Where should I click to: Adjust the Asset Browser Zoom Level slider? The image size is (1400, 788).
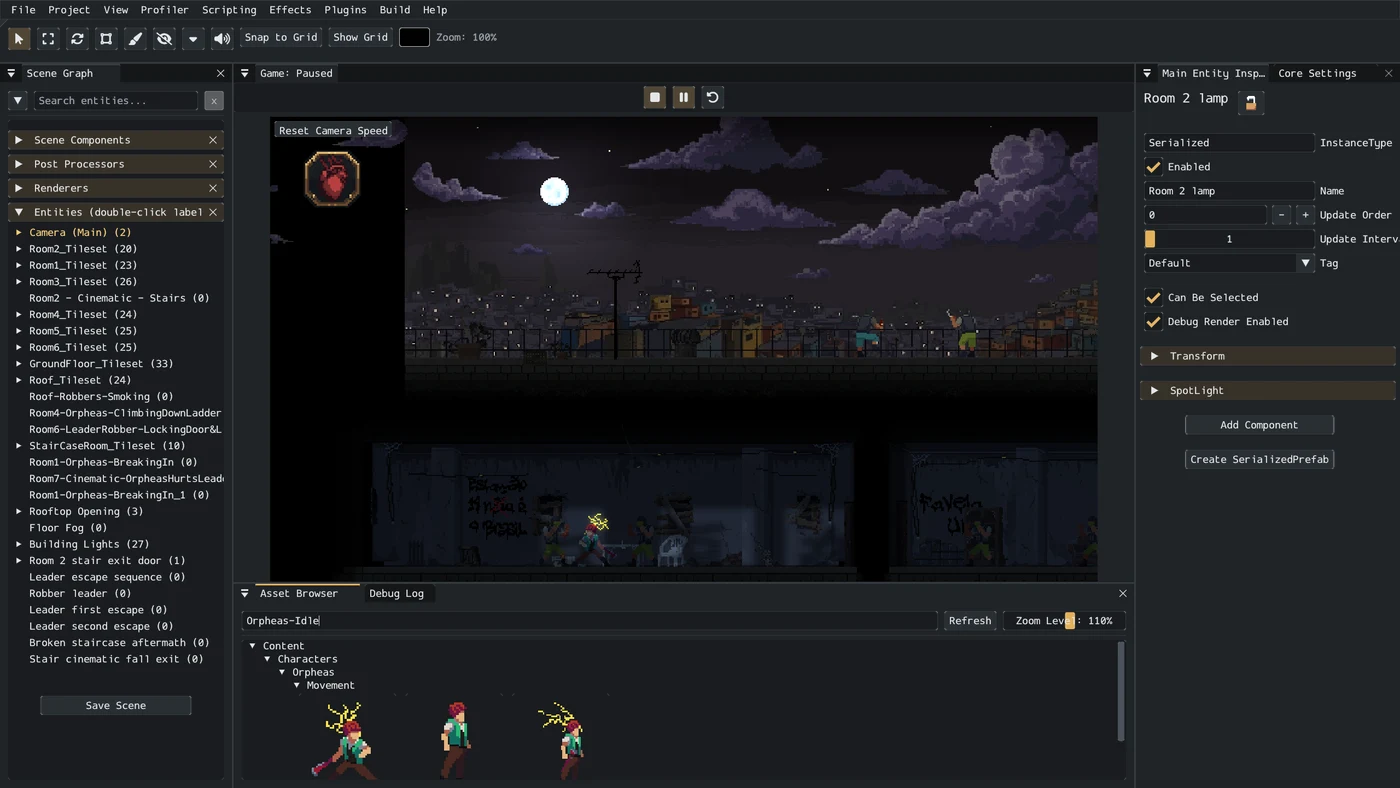click(x=1064, y=621)
